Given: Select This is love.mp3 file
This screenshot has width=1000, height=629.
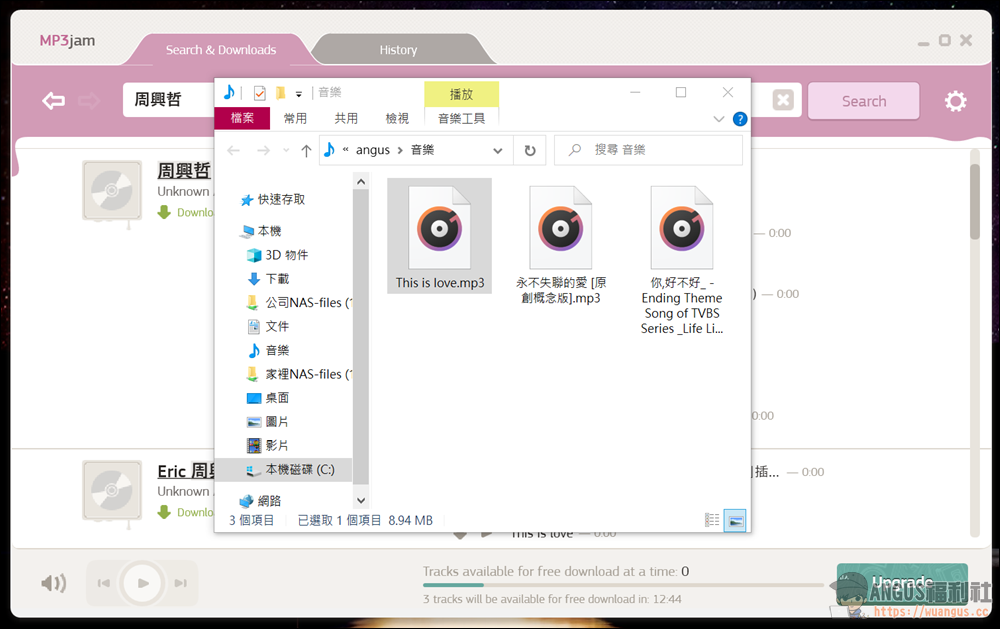Looking at the screenshot, I should pyautogui.click(x=439, y=236).
